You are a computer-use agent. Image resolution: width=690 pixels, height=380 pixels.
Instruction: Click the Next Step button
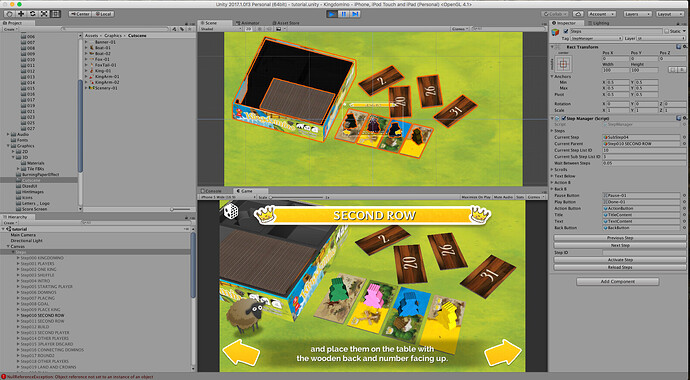[x=620, y=245]
